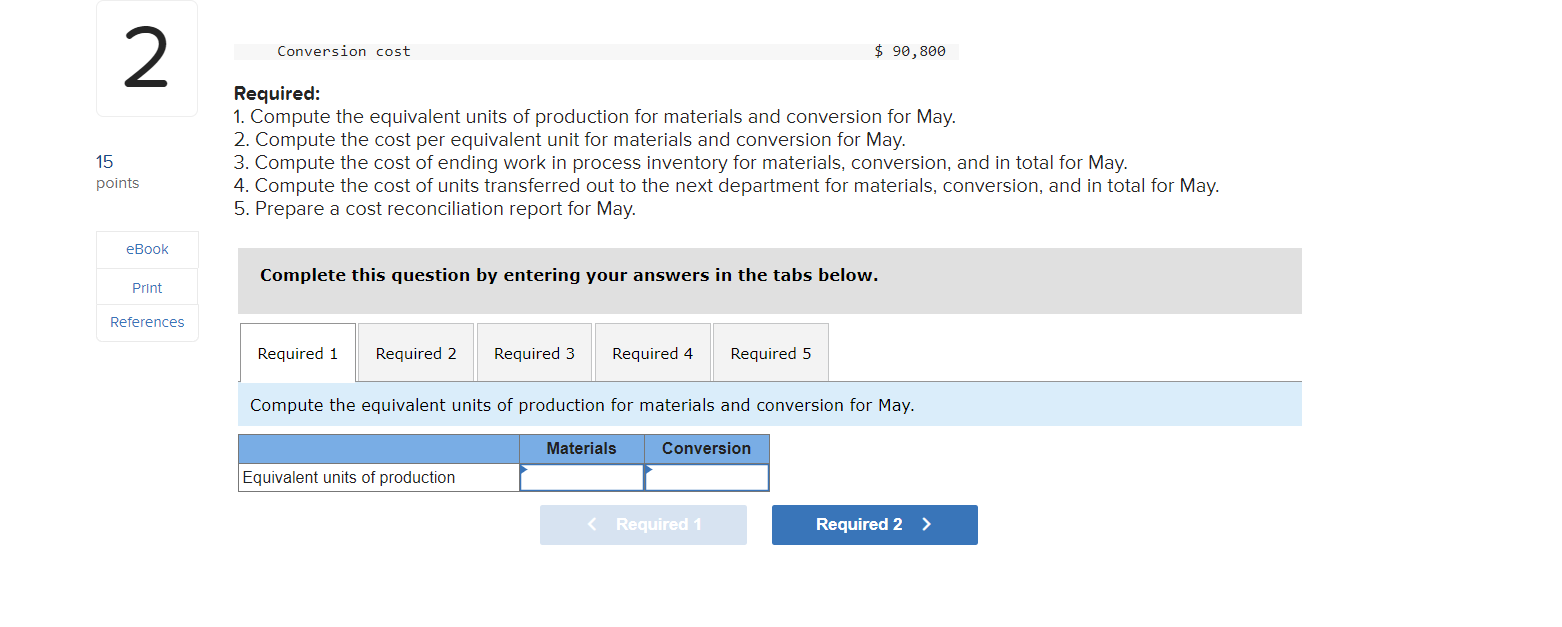Switch to the Required 2 tab
The image size is (1562, 627).
point(416,353)
